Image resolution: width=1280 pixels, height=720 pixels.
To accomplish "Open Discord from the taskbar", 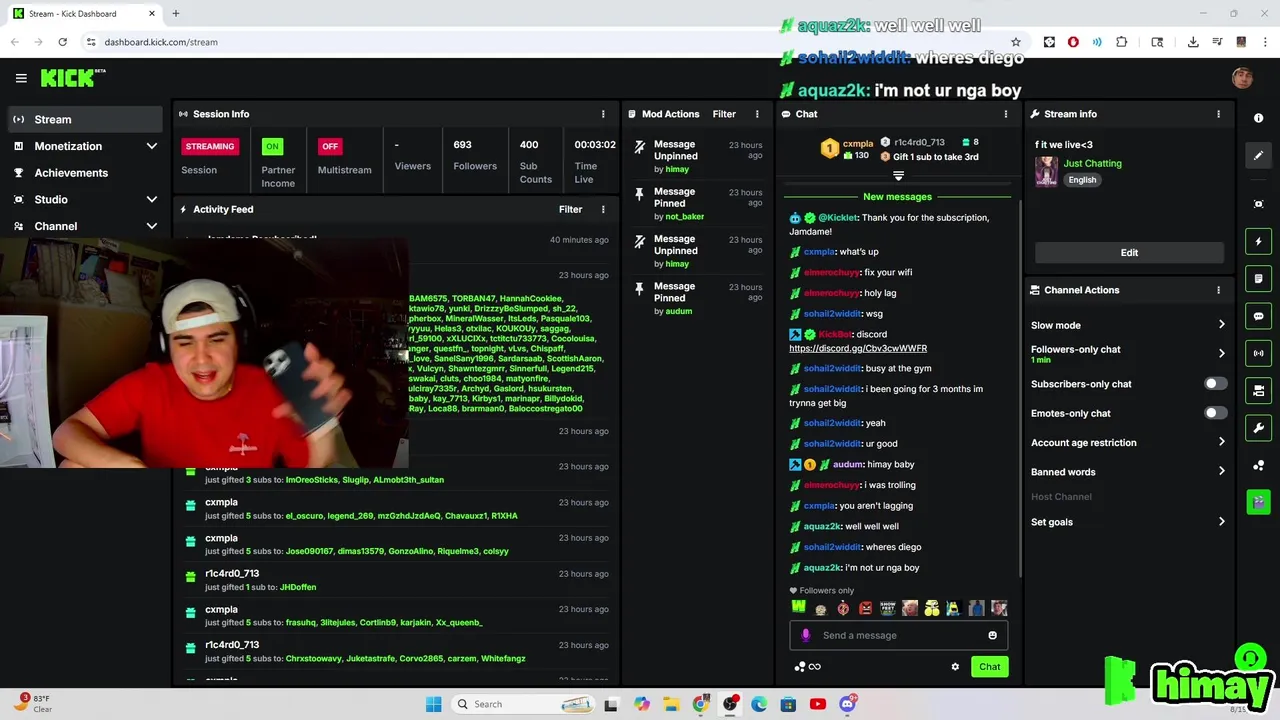I will point(847,704).
